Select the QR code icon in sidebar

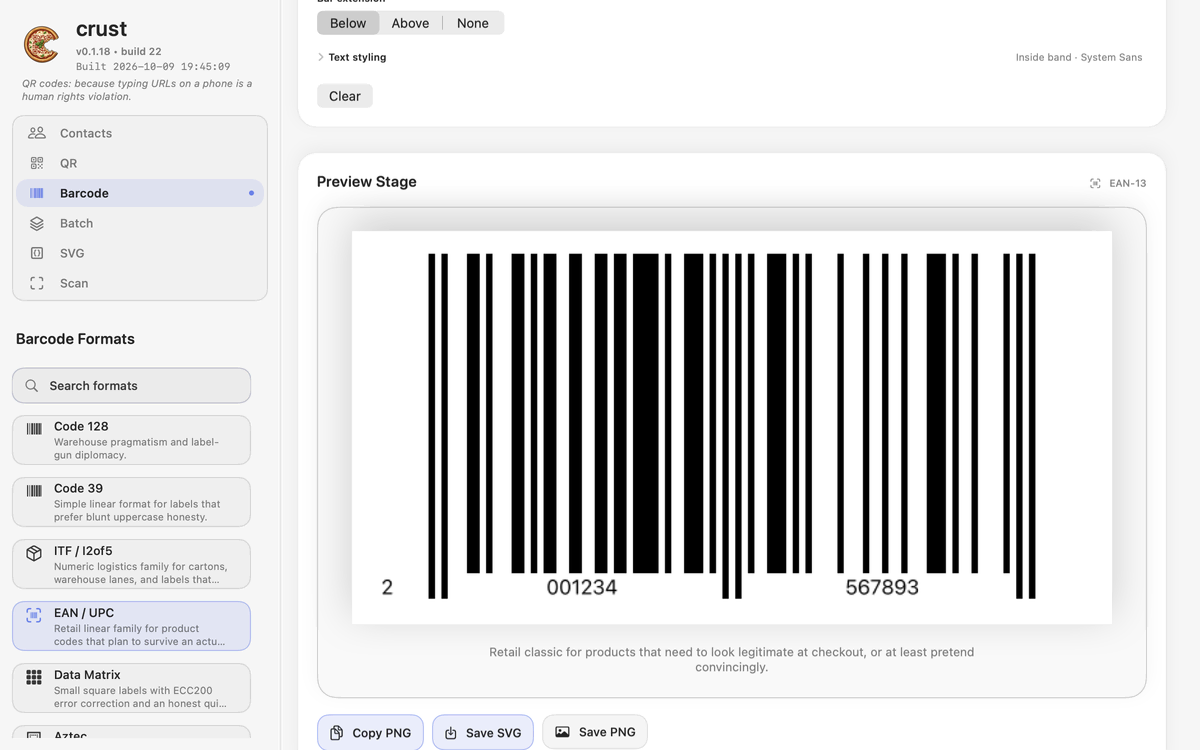[37, 163]
